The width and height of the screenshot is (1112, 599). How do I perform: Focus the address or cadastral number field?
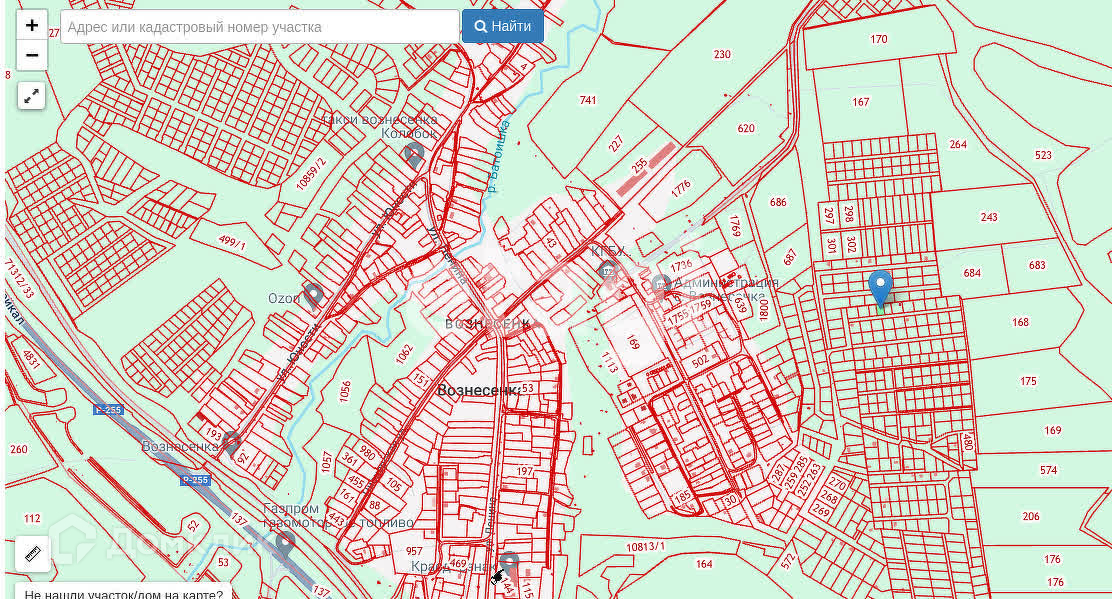(260, 26)
